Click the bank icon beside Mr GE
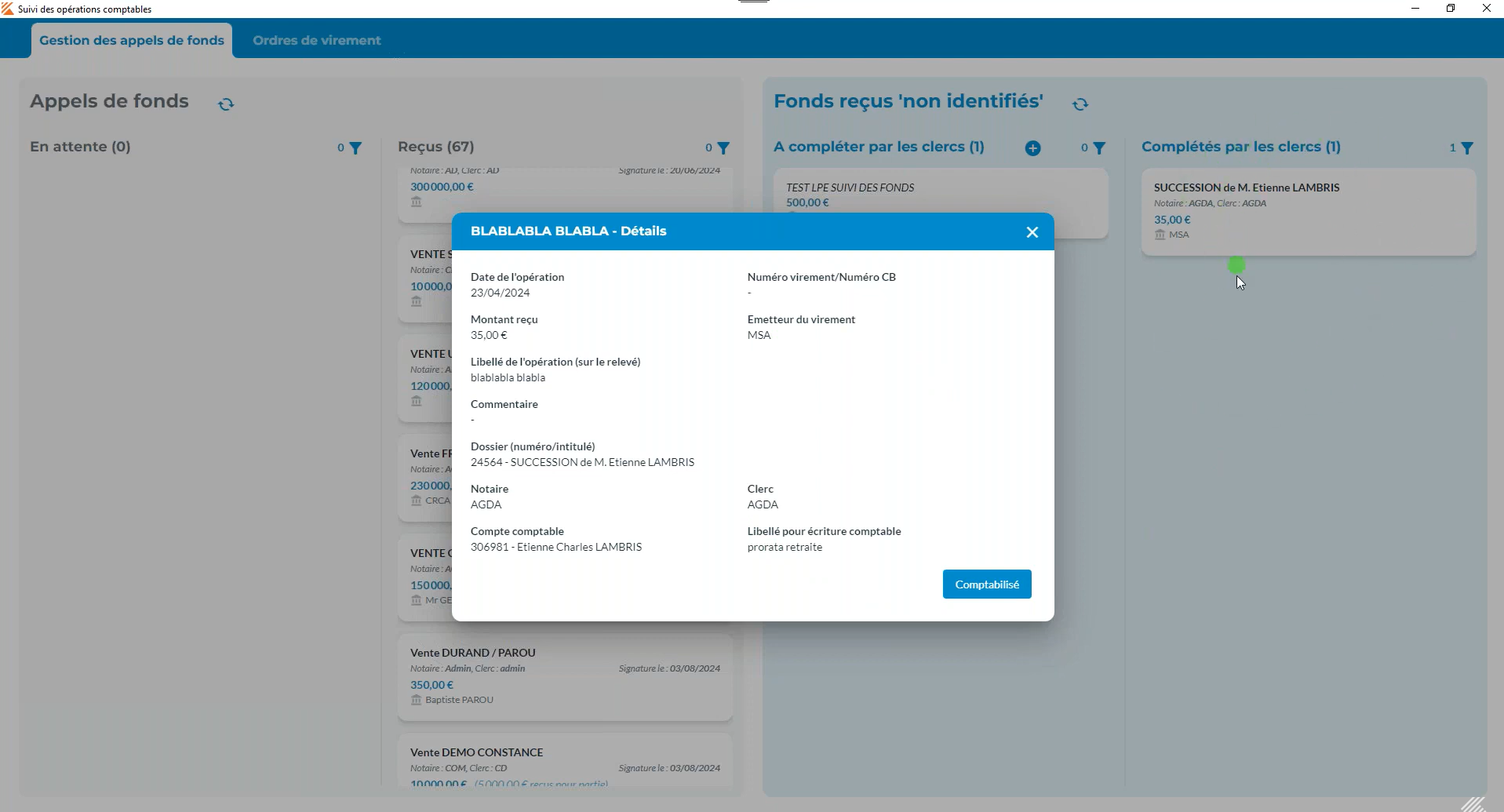1504x812 pixels. [417, 600]
